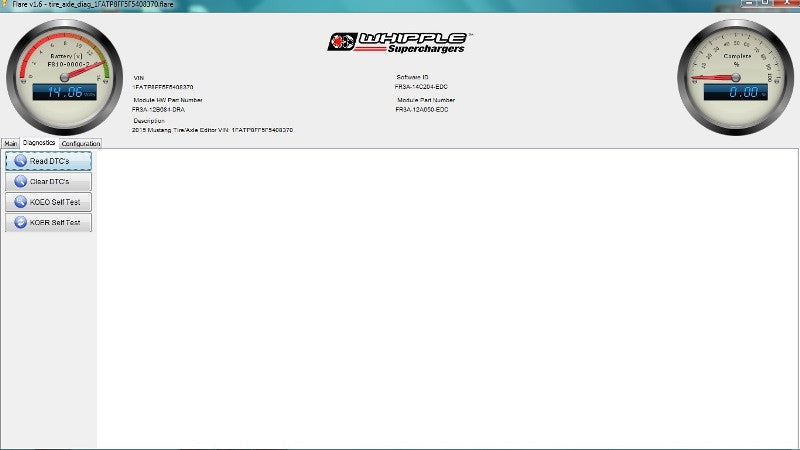Click the VIN number value
The image size is (800, 450).
pyautogui.click(x=163, y=87)
